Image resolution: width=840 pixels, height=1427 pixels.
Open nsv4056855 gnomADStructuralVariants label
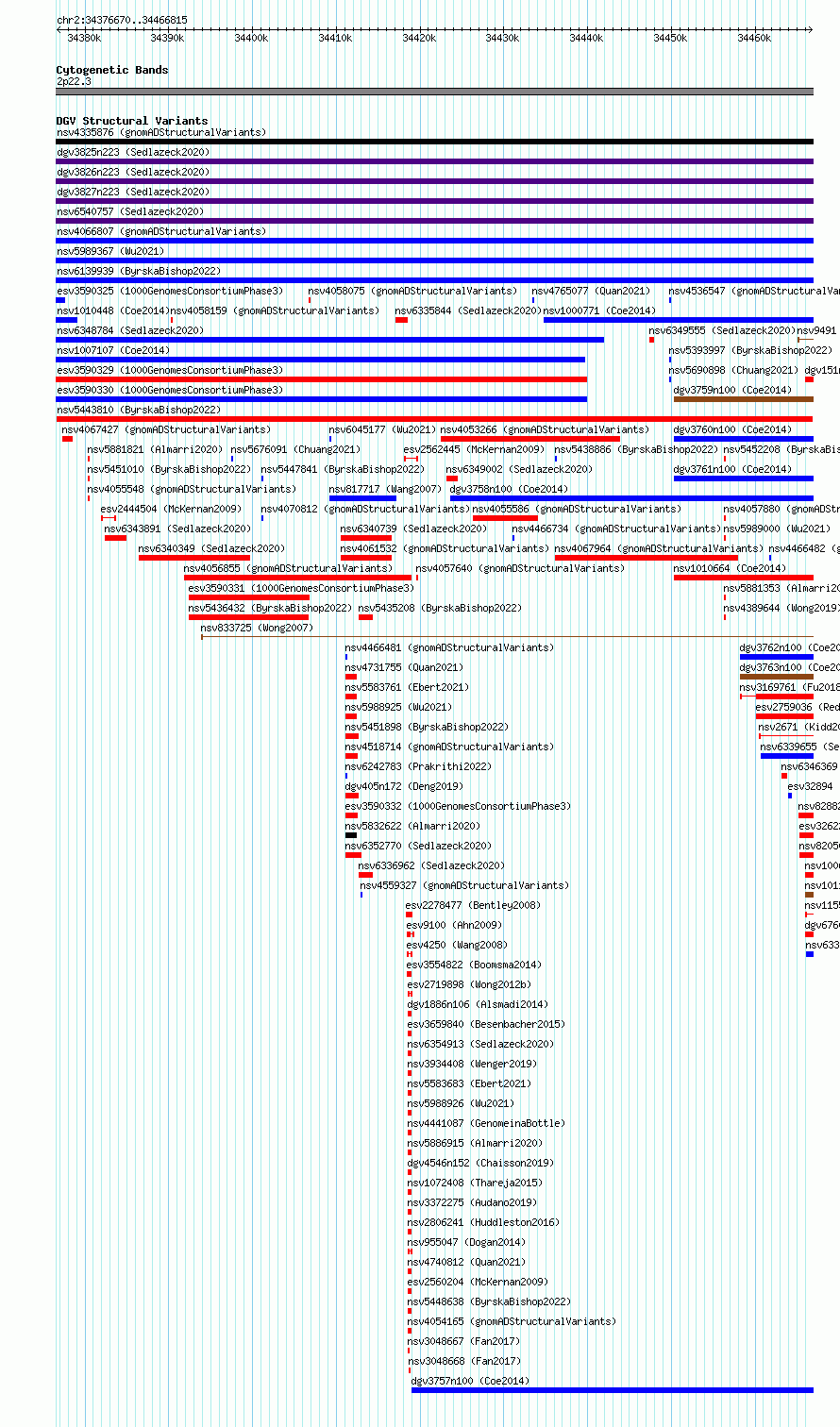tap(289, 568)
